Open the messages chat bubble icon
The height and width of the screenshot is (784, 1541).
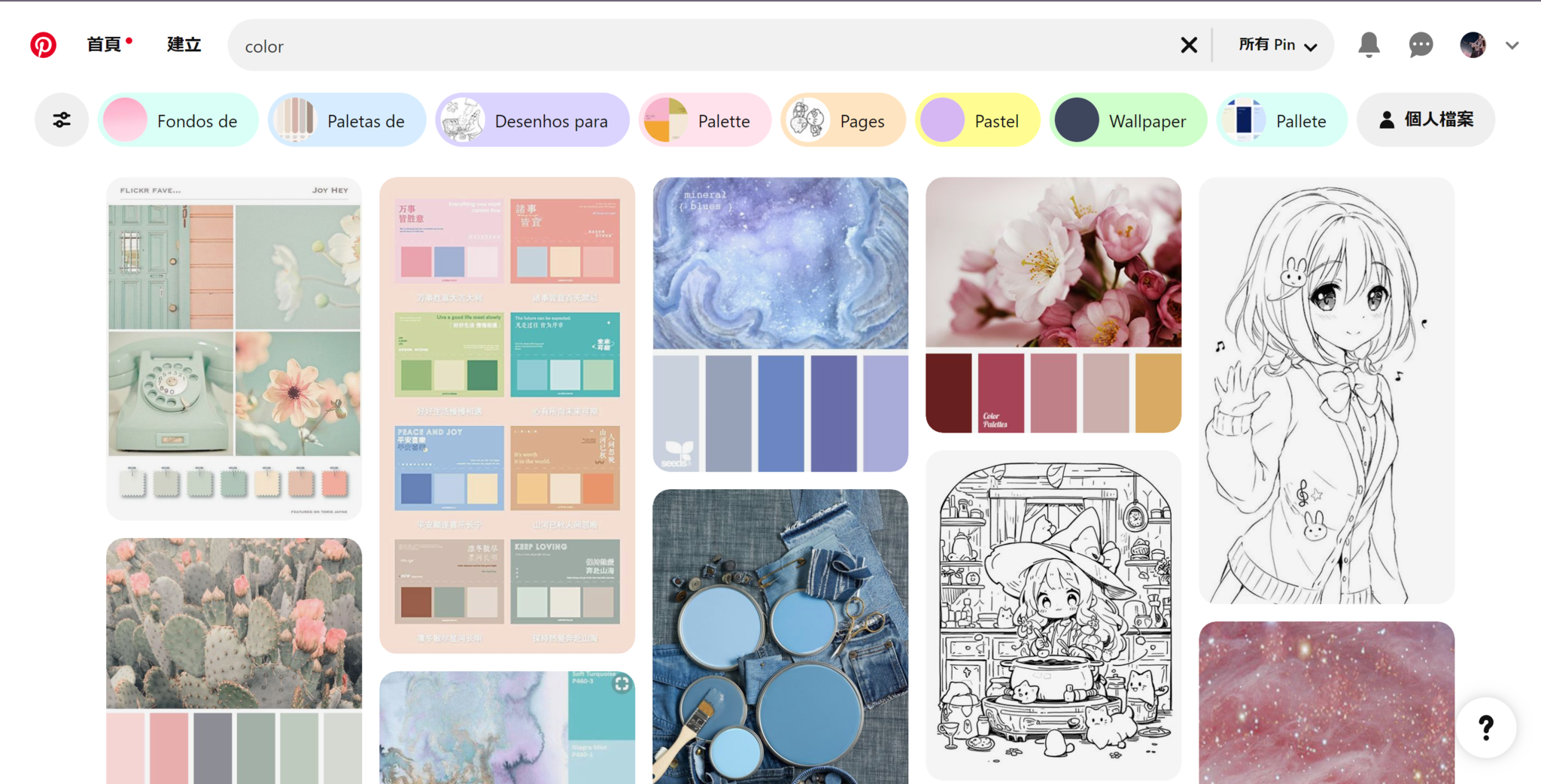pyautogui.click(x=1421, y=45)
